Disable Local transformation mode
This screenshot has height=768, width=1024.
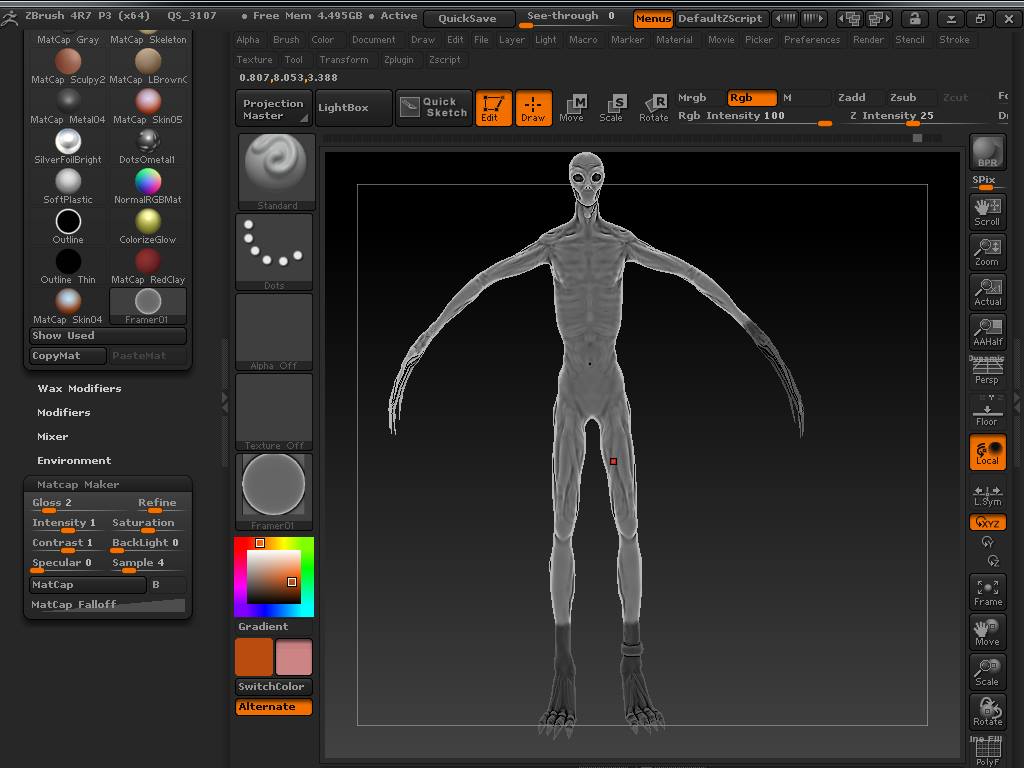click(x=987, y=451)
